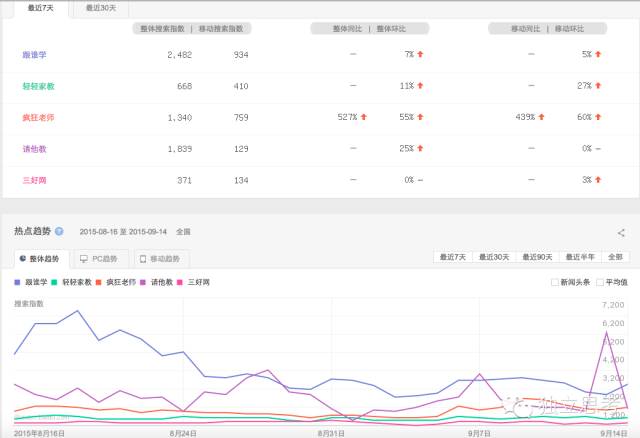Select the 最近7天 tab at top

tap(42, 8)
